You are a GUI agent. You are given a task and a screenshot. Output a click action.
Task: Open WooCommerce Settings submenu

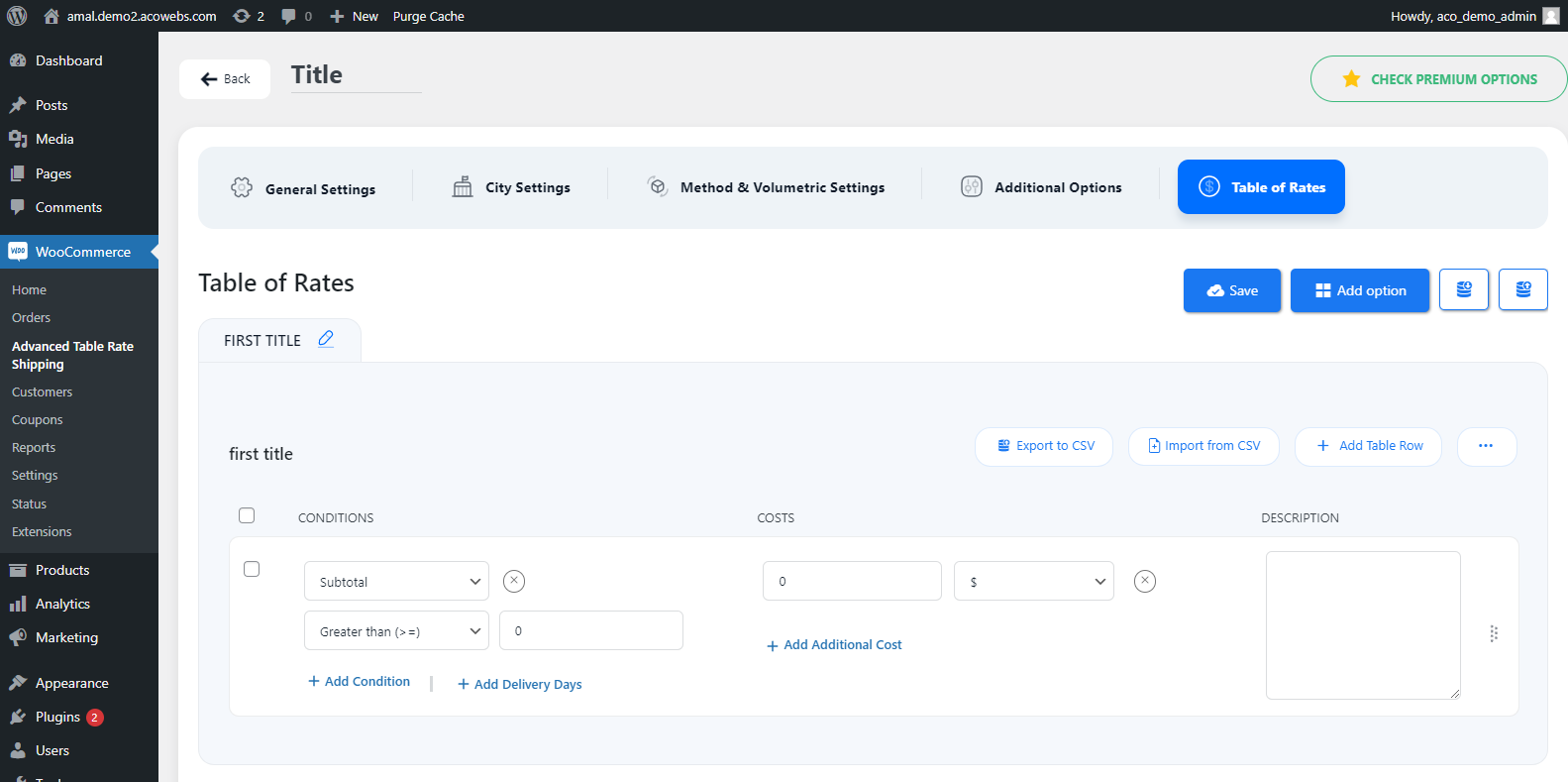pos(35,475)
